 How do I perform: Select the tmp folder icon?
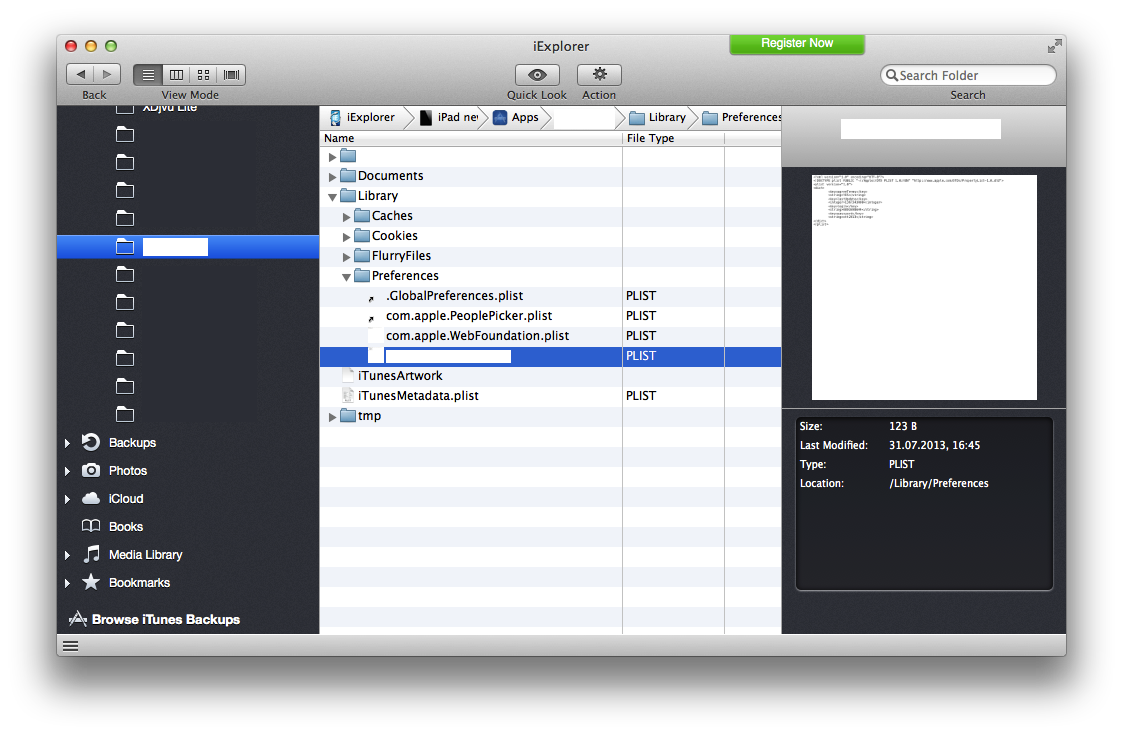click(348, 415)
